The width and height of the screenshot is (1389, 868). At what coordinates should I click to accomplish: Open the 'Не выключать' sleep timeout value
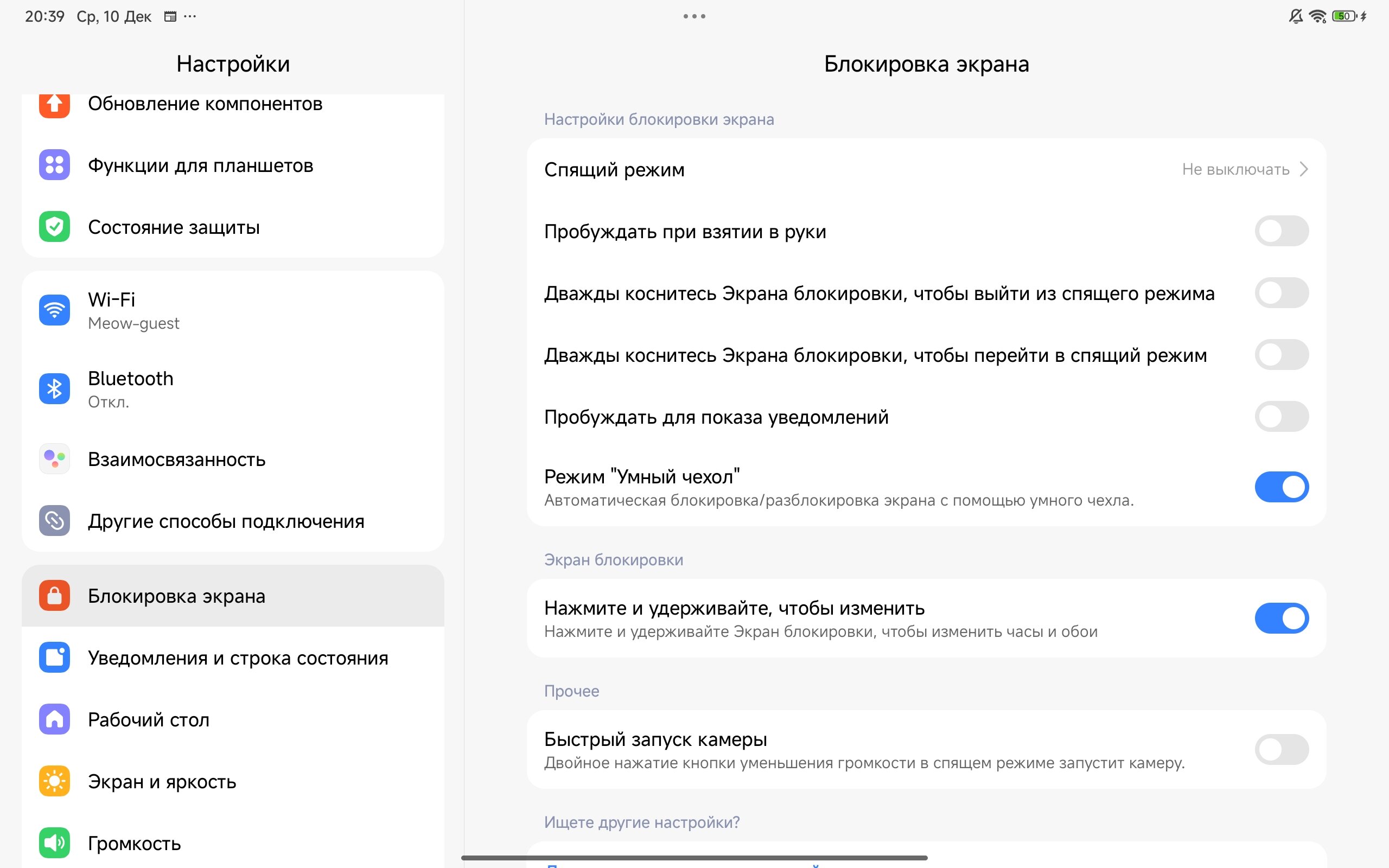pos(1235,169)
